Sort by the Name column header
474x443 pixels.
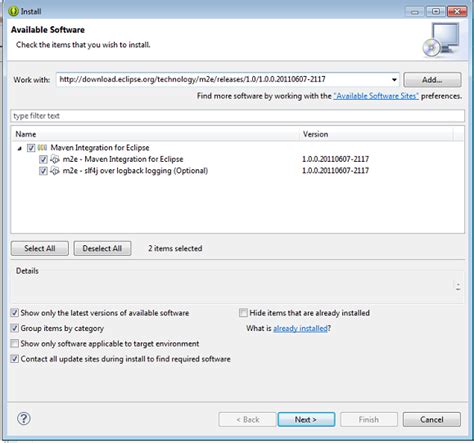156,134
